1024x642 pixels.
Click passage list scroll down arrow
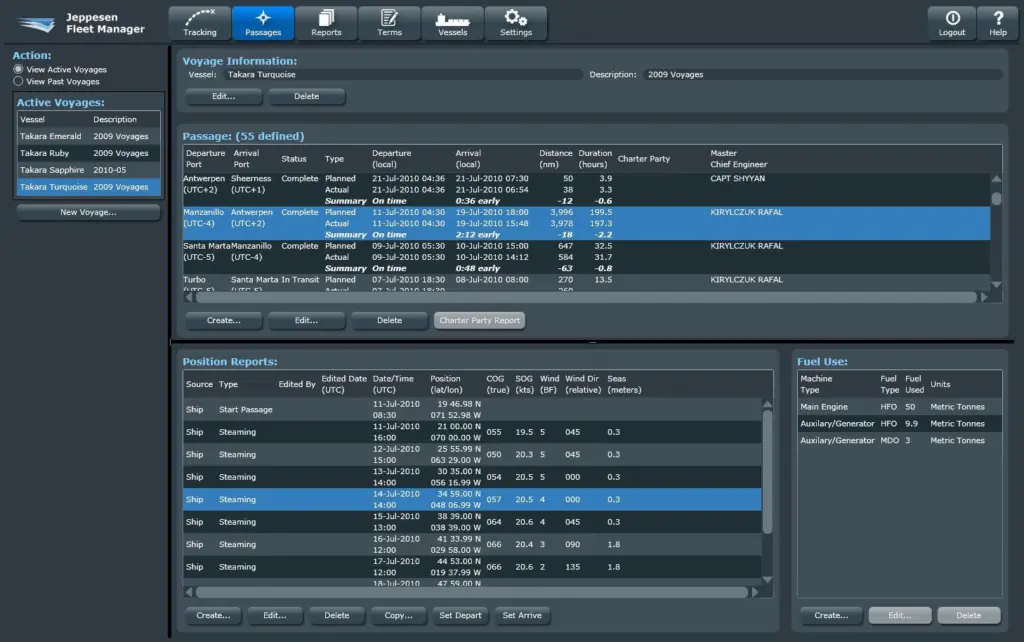pos(996,285)
